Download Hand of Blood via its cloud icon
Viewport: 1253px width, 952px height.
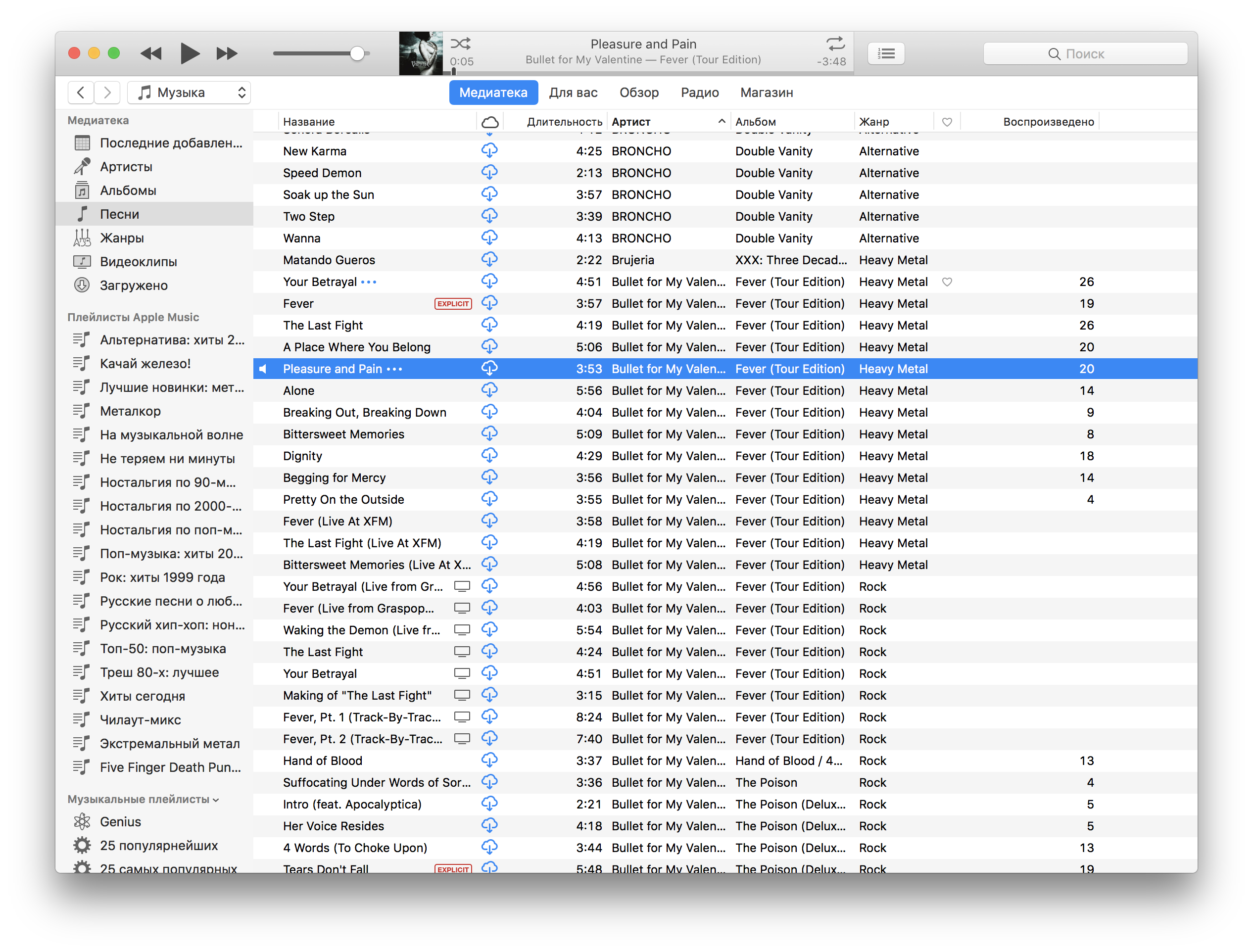pyautogui.click(x=489, y=760)
